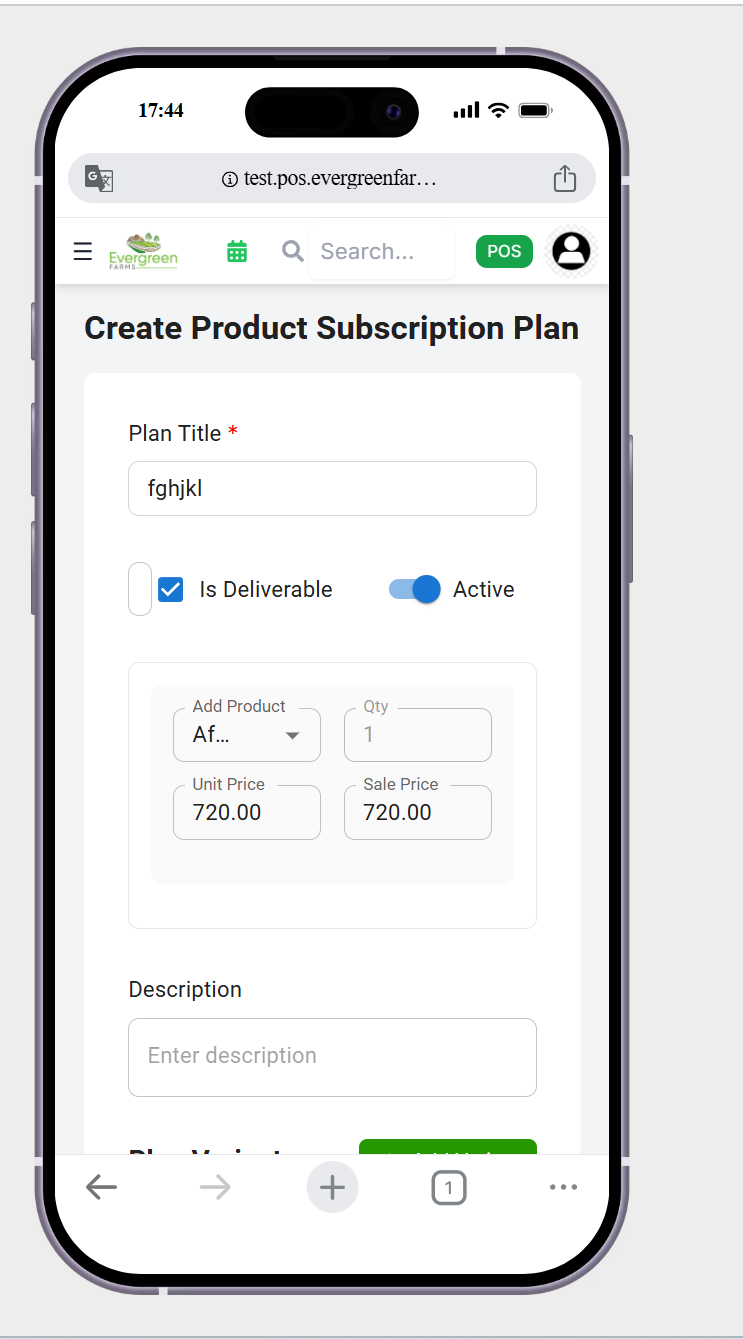Screen dimensions: 743x1339
Task: Open a new tab with the plus icon
Action: [x=332, y=1187]
